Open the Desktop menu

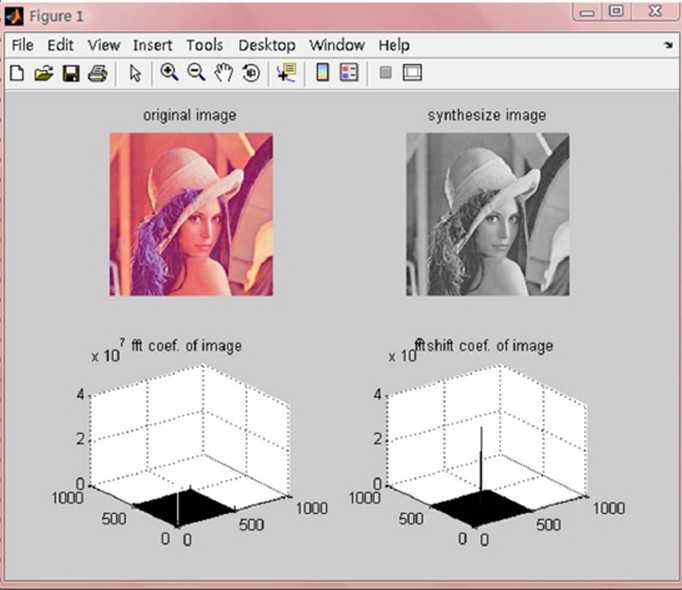(x=267, y=45)
